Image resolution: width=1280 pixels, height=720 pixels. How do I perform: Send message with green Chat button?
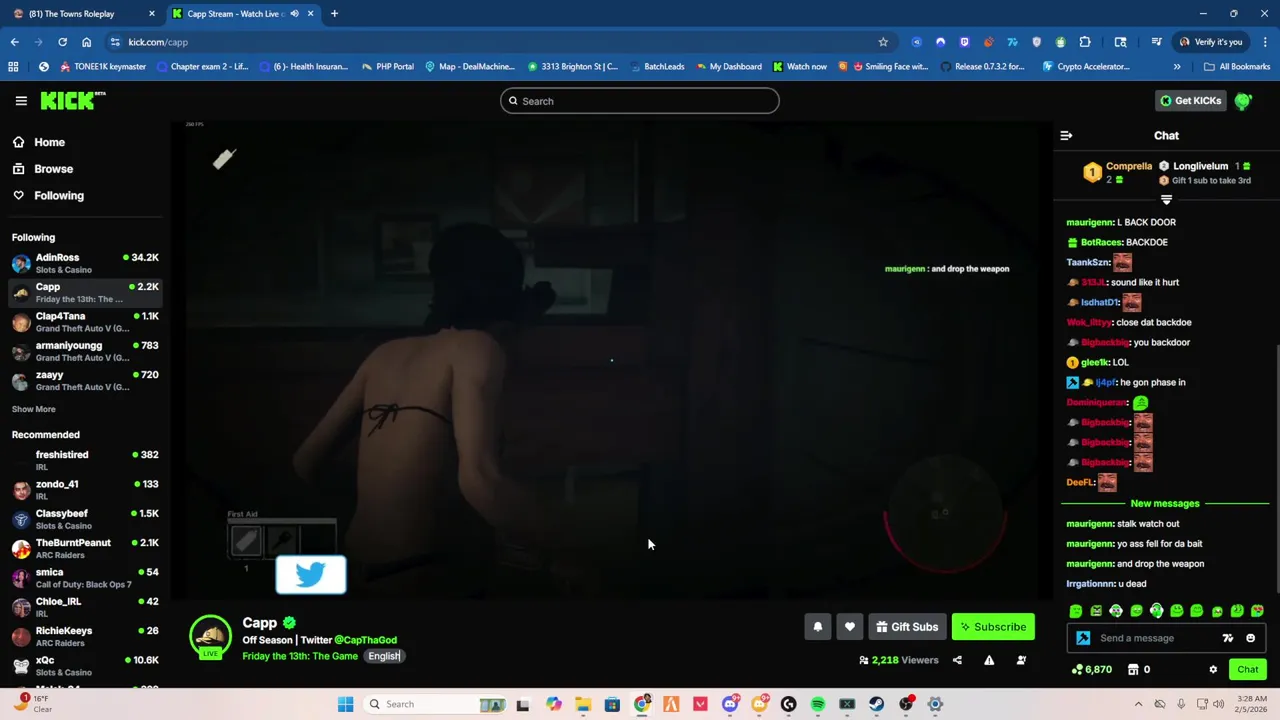(x=1248, y=669)
